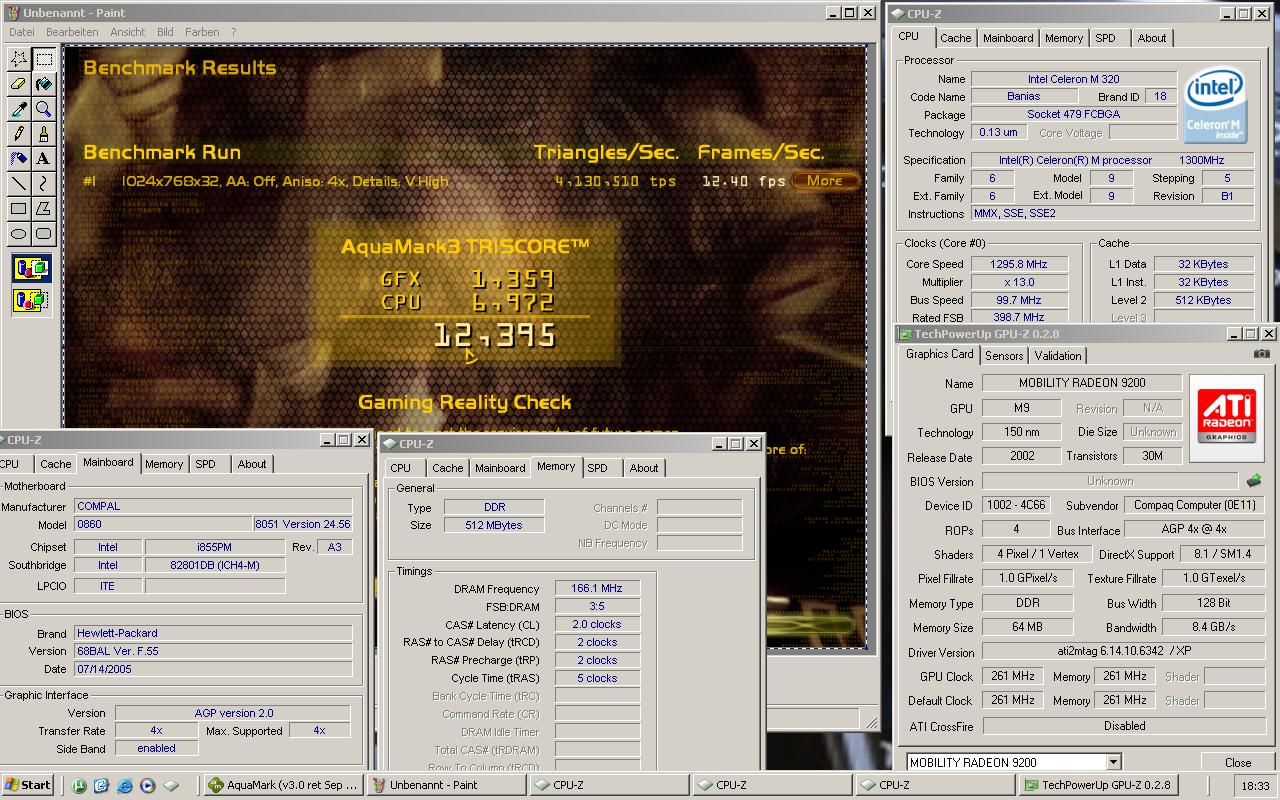Viewport: 1280px width, 800px height.
Task: Open Memory tab in bottom-left Mainboard CPU-Z
Action: click(x=164, y=464)
